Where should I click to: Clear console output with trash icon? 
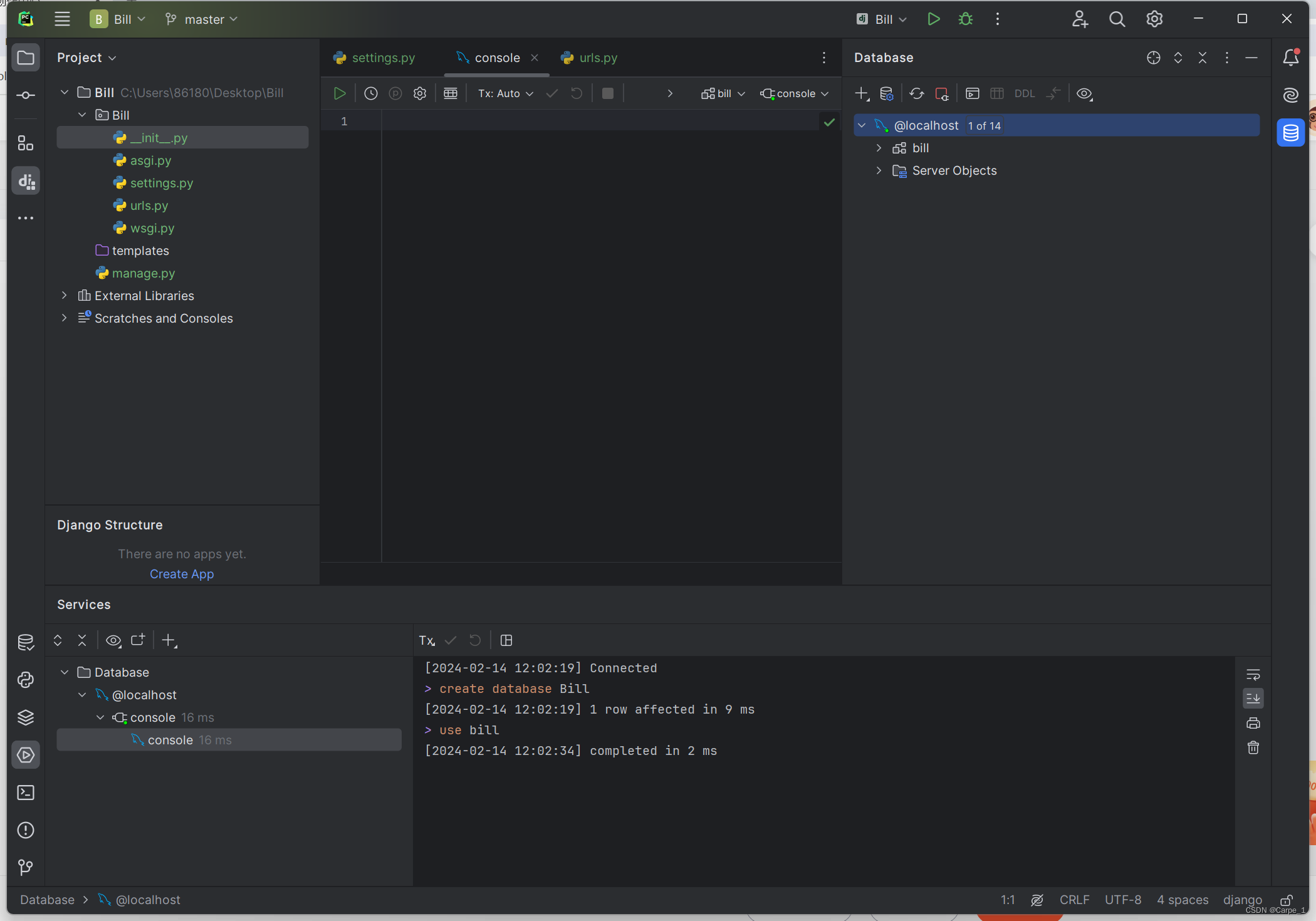click(1253, 748)
